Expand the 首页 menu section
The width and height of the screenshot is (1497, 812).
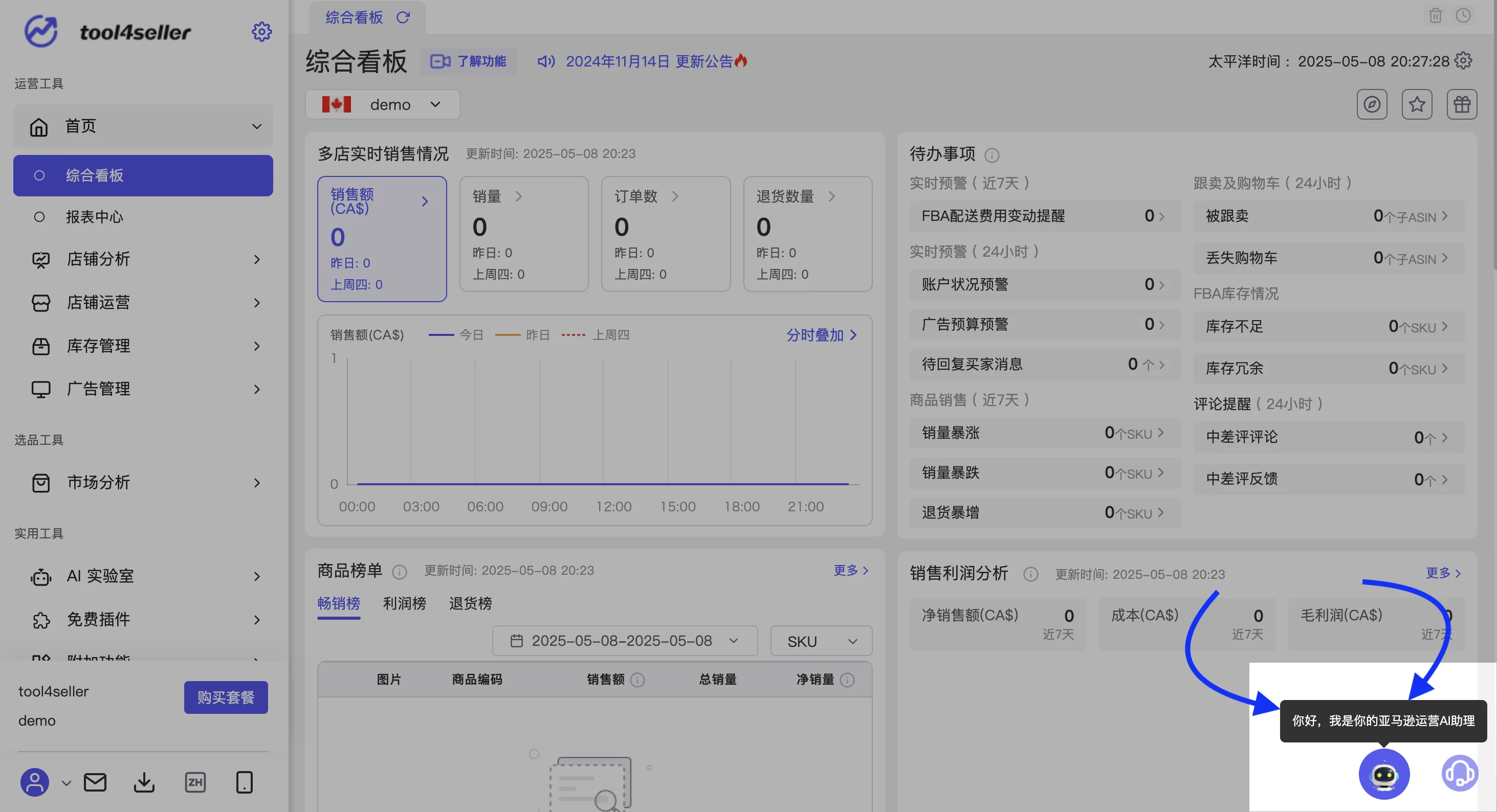[143, 126]
